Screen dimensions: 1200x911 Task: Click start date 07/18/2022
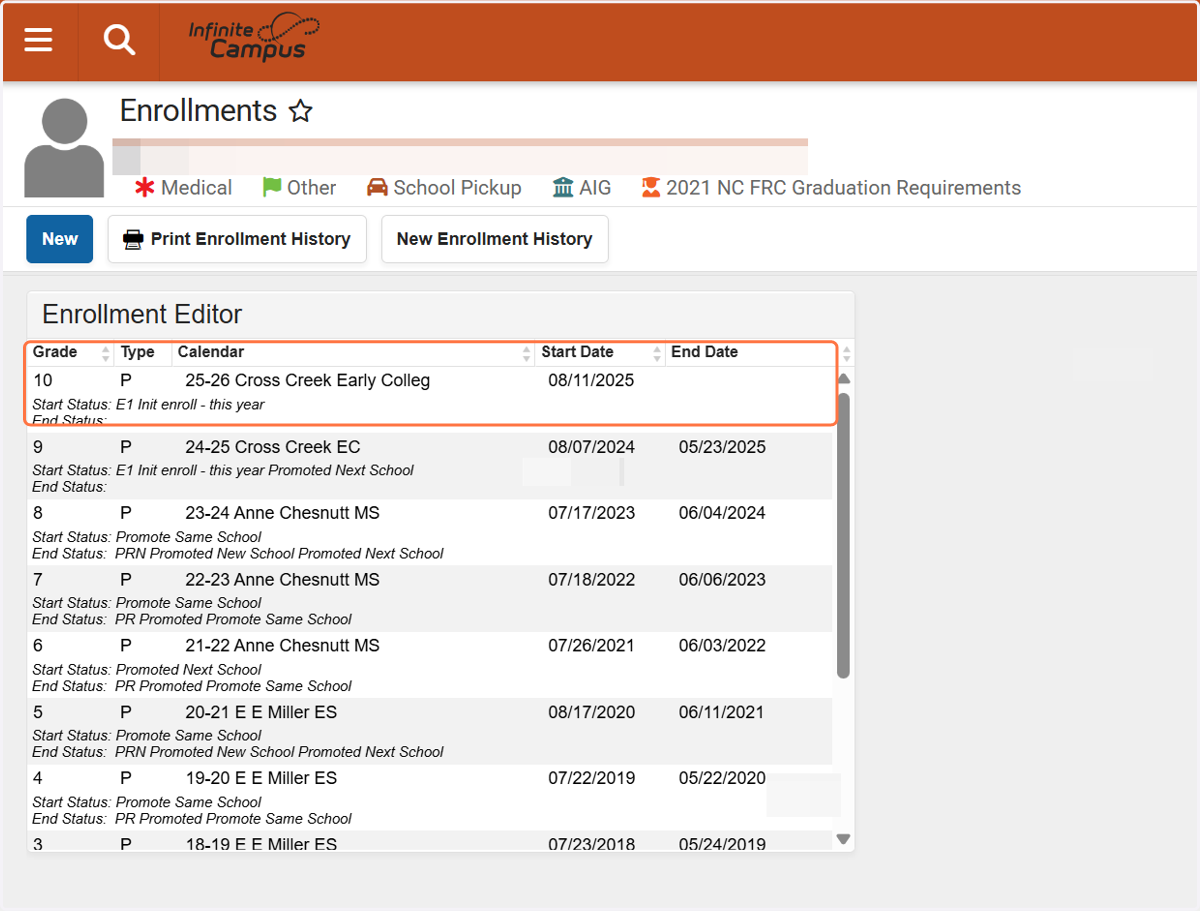coord(591,580)
